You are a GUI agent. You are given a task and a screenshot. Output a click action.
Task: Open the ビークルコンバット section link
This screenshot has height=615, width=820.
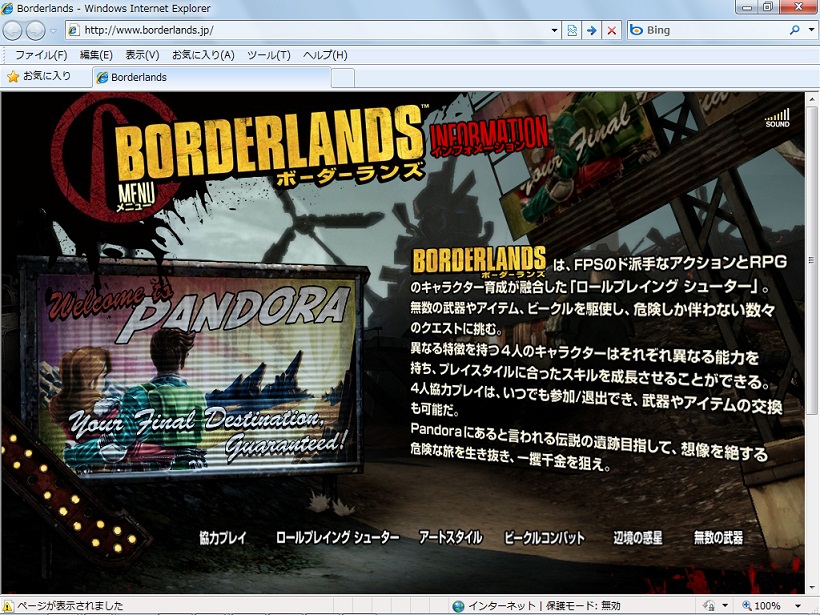544,538
